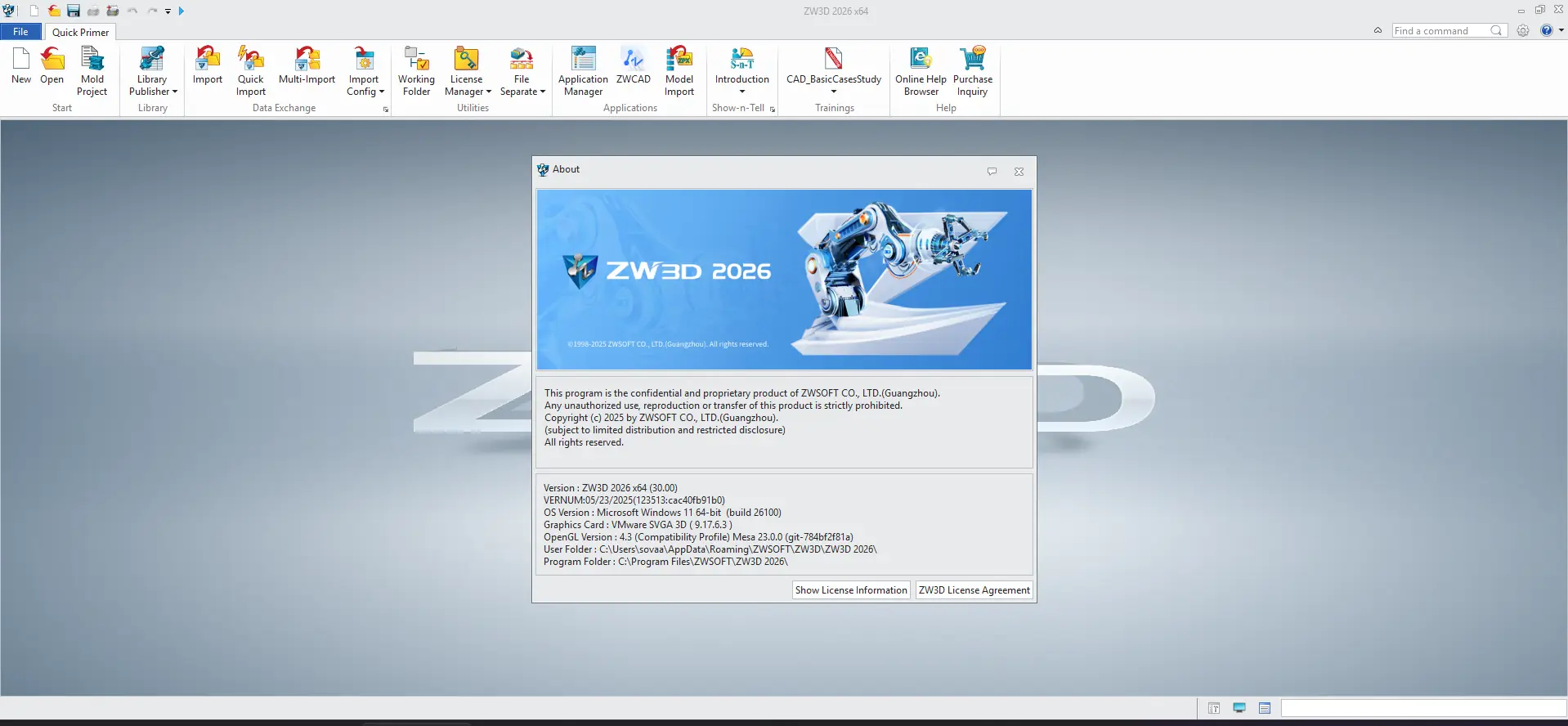This screenshot has height=726, width=1568.
Task: Click the Purchase Inquiry cart icon
Action: 973,58
